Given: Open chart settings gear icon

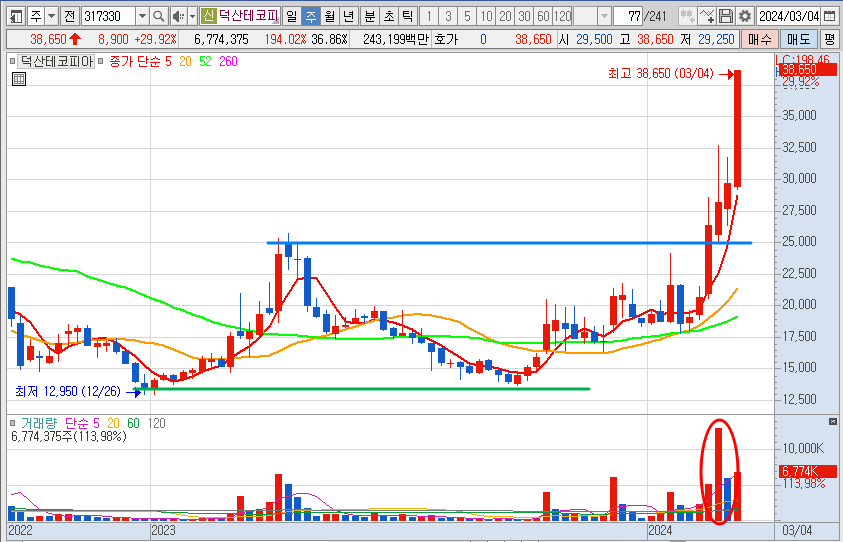Looking at the screenshot, I should 745,17.
